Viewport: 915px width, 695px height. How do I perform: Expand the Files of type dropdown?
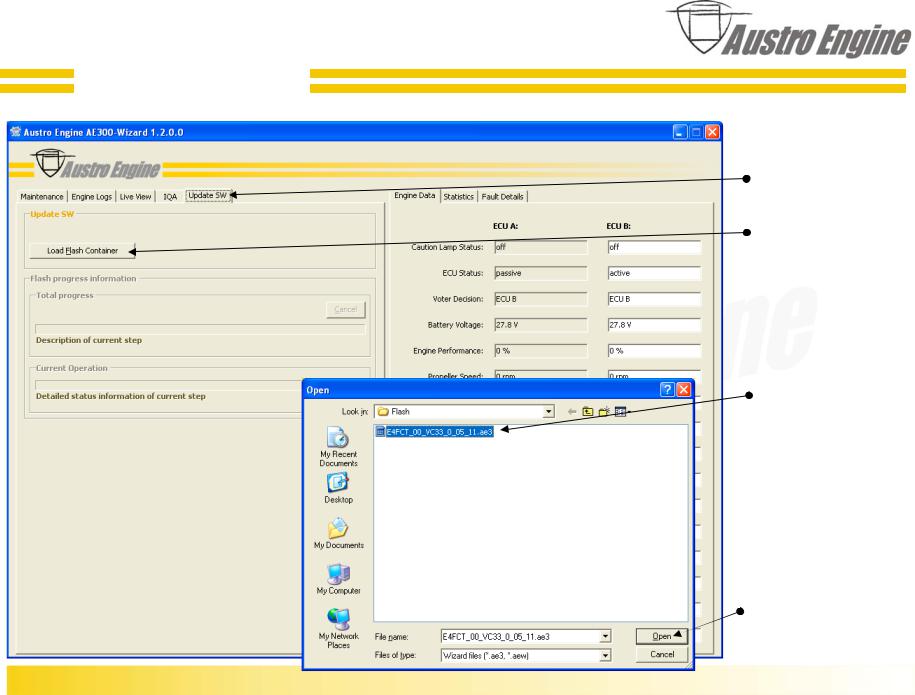coord(606,655)
